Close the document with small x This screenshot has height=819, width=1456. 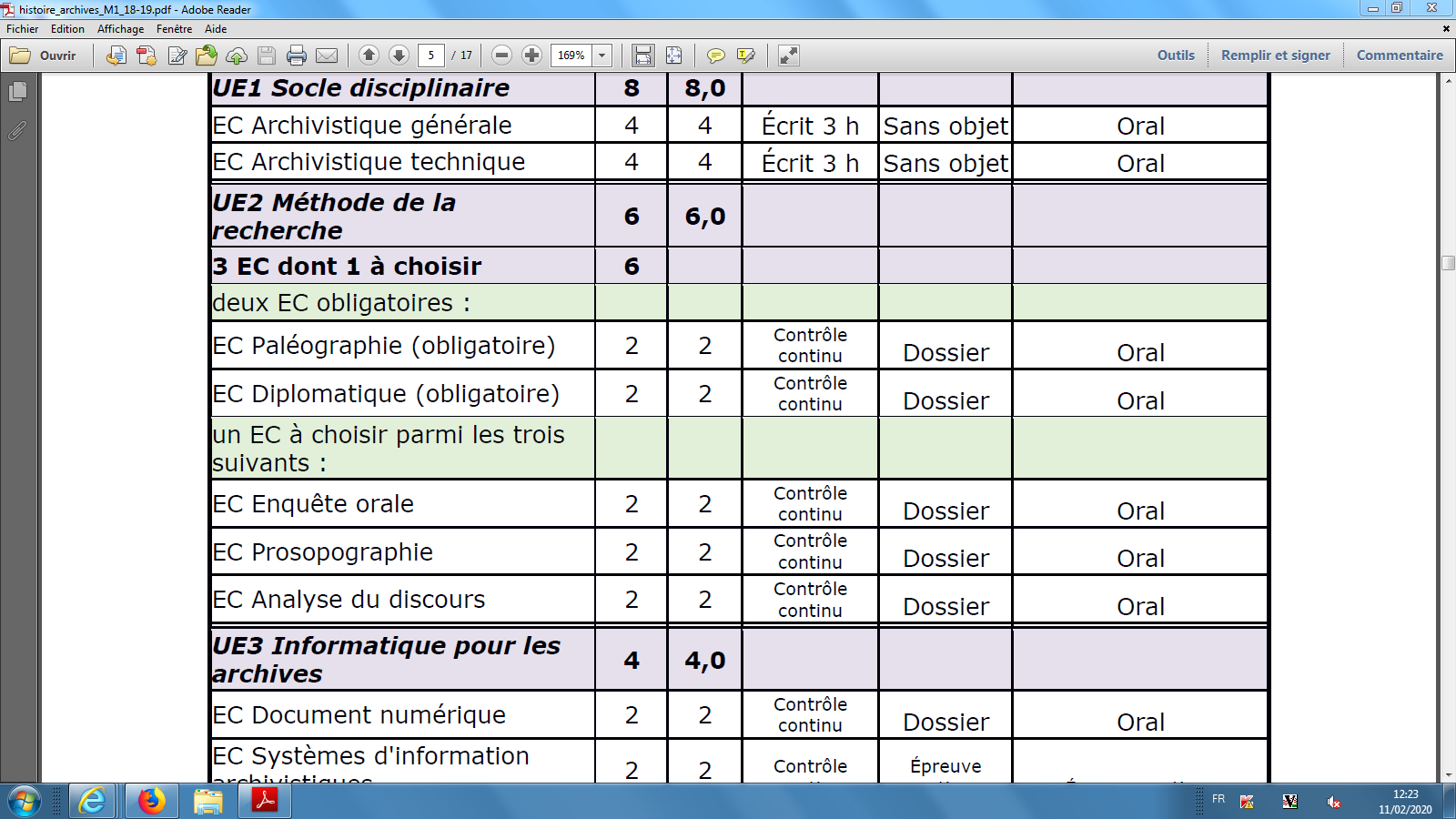(x=1447, y=29)
